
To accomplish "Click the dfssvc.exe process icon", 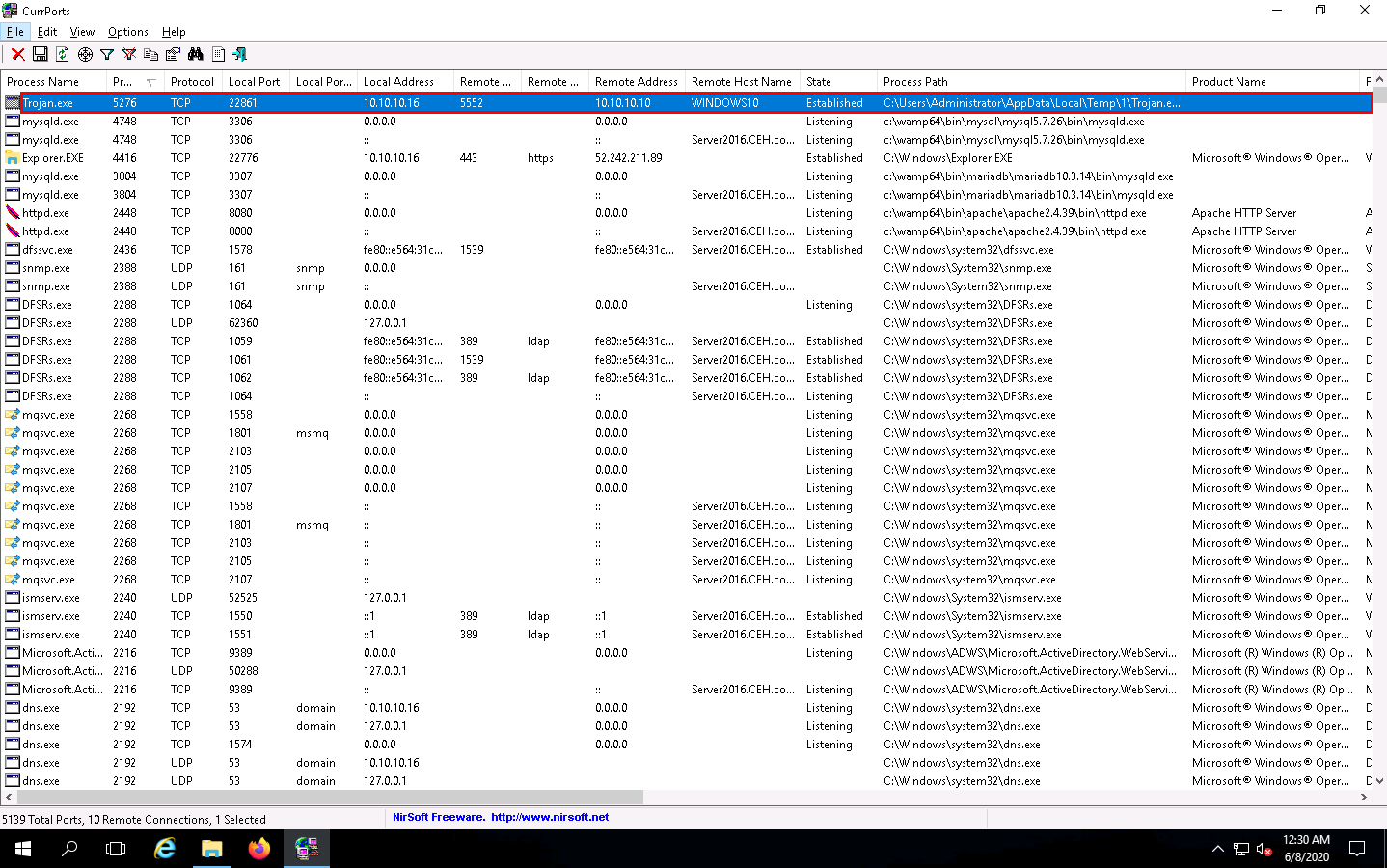I will (13, 250).
